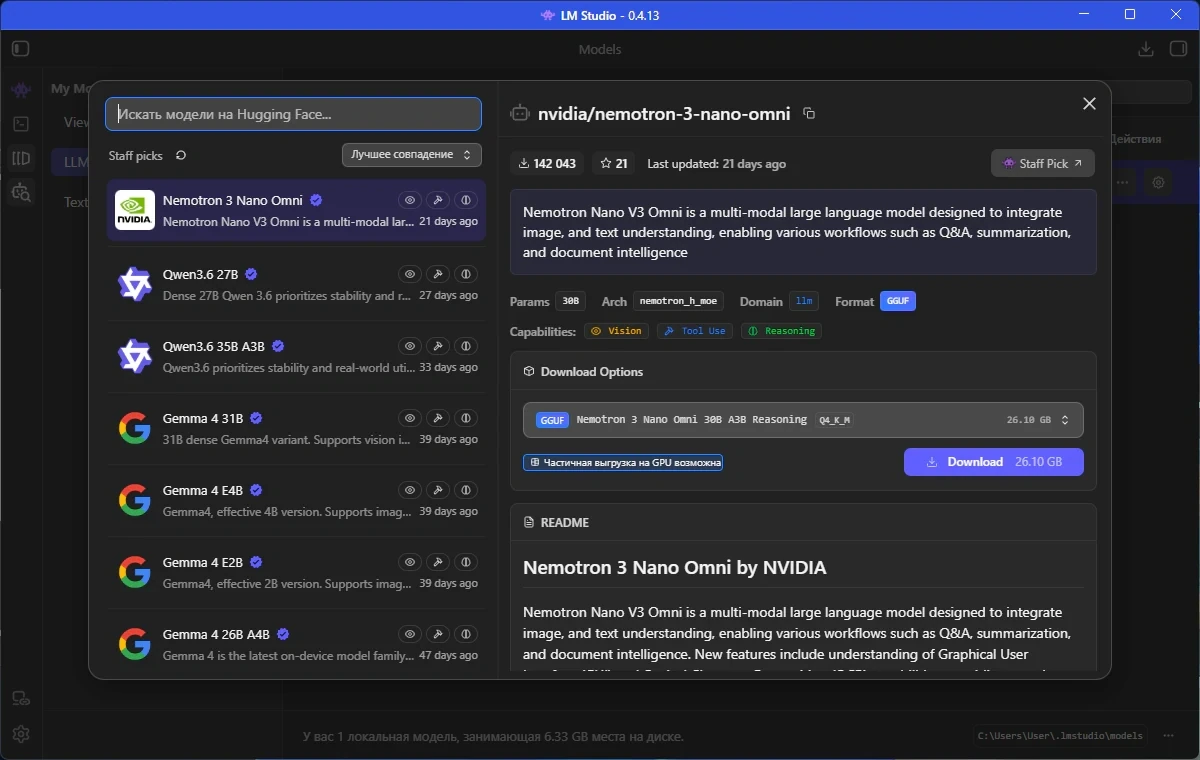The image size is (1200, 760).
Task: Refresh the Staff picks list
Action: pyautogui.click(x=181, y=155)
